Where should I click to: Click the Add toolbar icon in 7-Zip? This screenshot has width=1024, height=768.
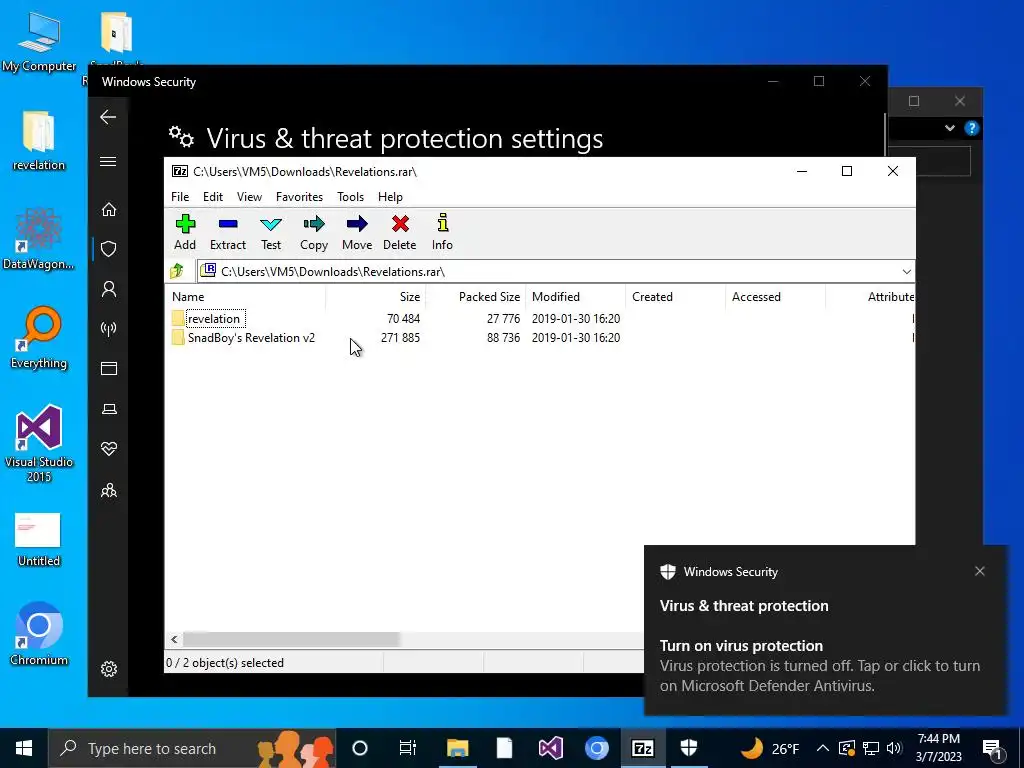[185, 232]
